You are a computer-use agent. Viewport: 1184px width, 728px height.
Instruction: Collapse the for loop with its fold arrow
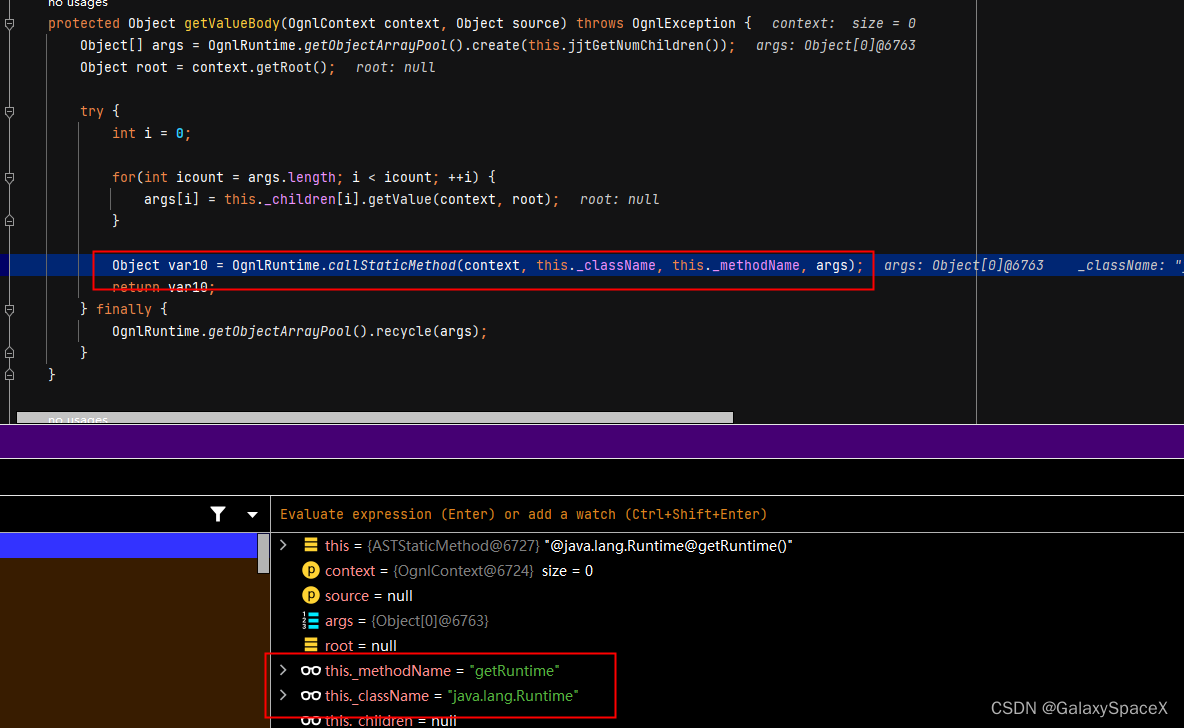click(x=8, y=176)
